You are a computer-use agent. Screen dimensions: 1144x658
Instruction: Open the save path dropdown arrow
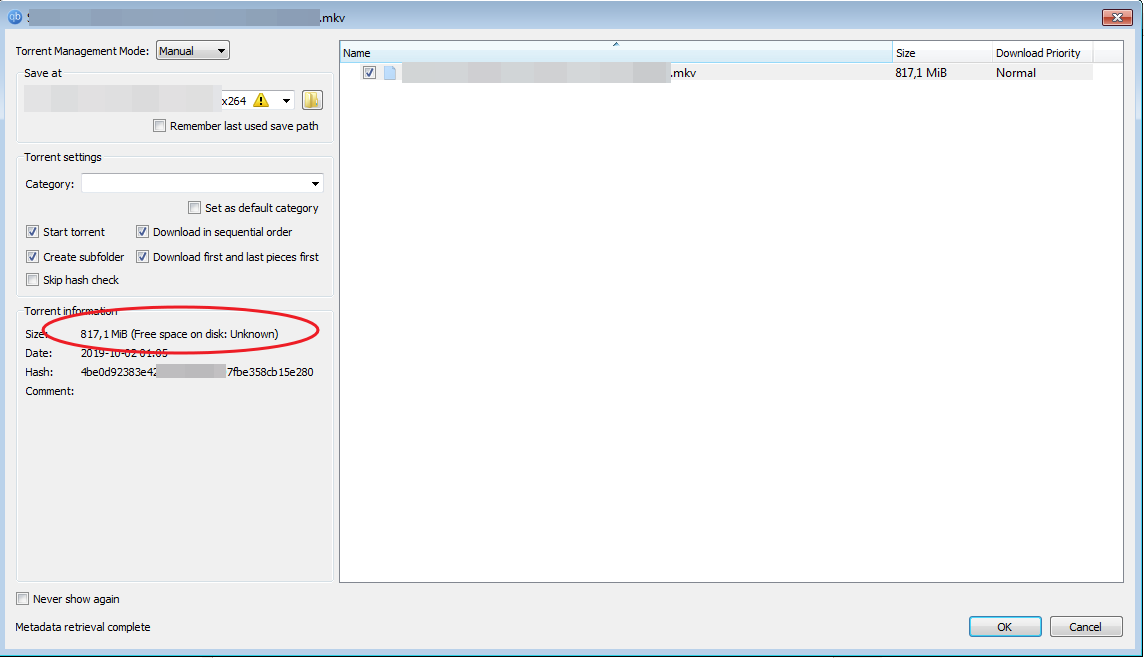tap(287, 99)
